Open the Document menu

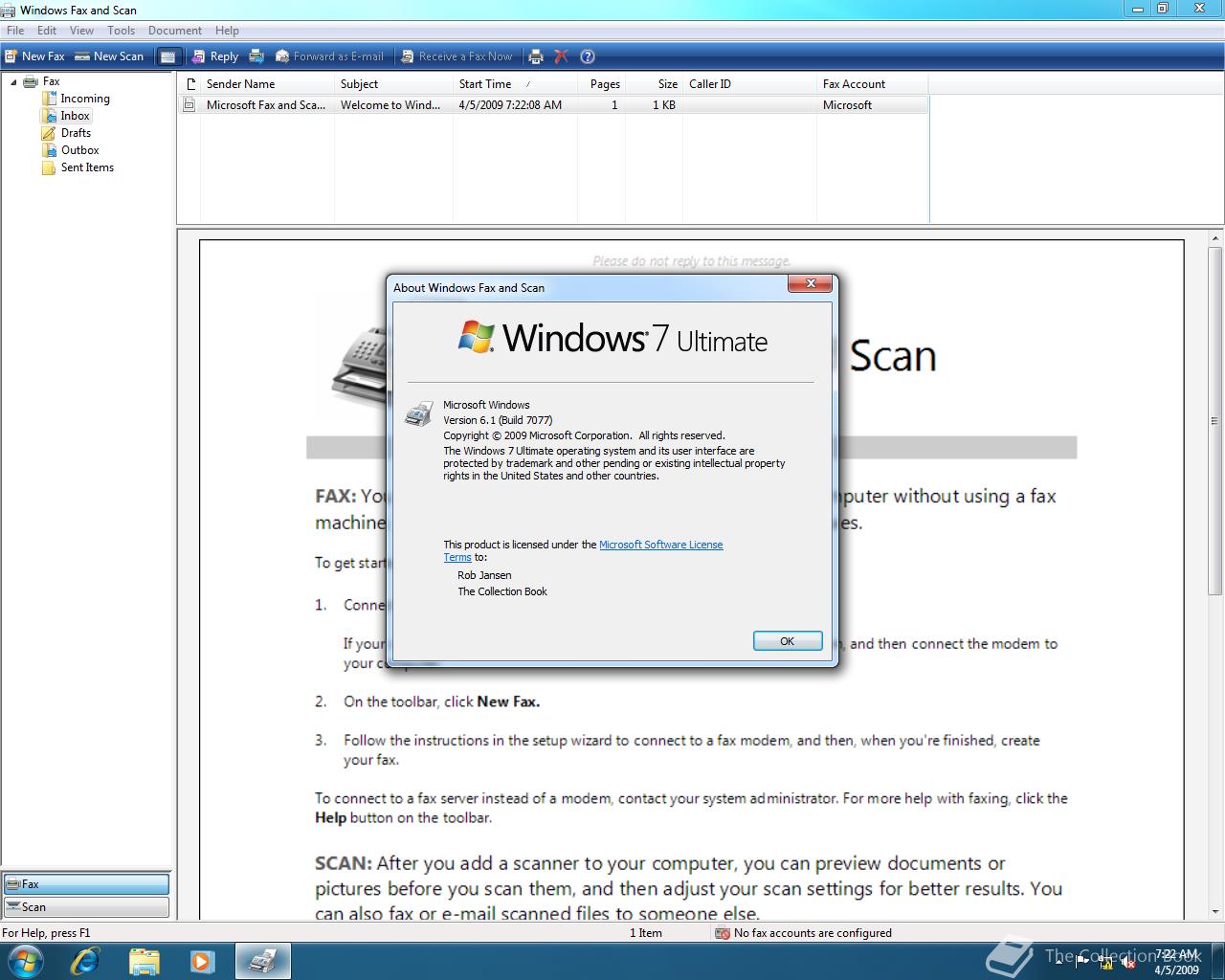point(175,31)
